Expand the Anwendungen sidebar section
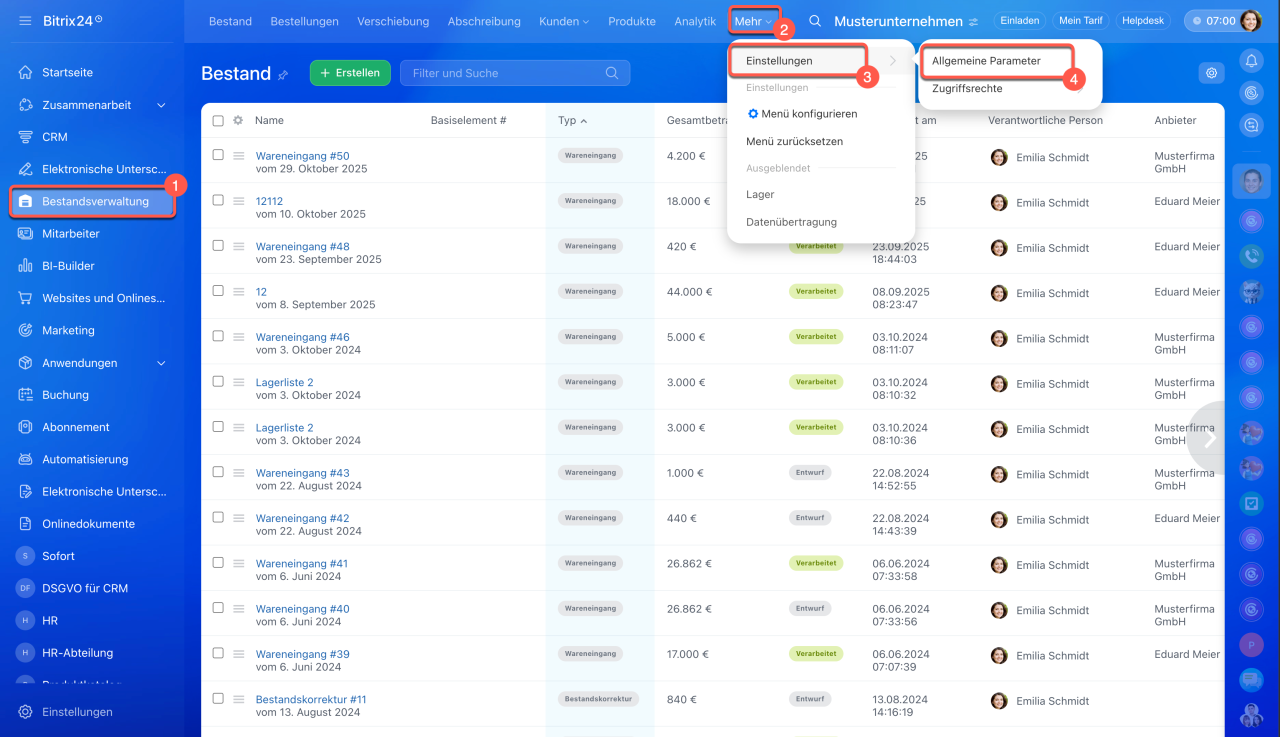 [161, 363]
